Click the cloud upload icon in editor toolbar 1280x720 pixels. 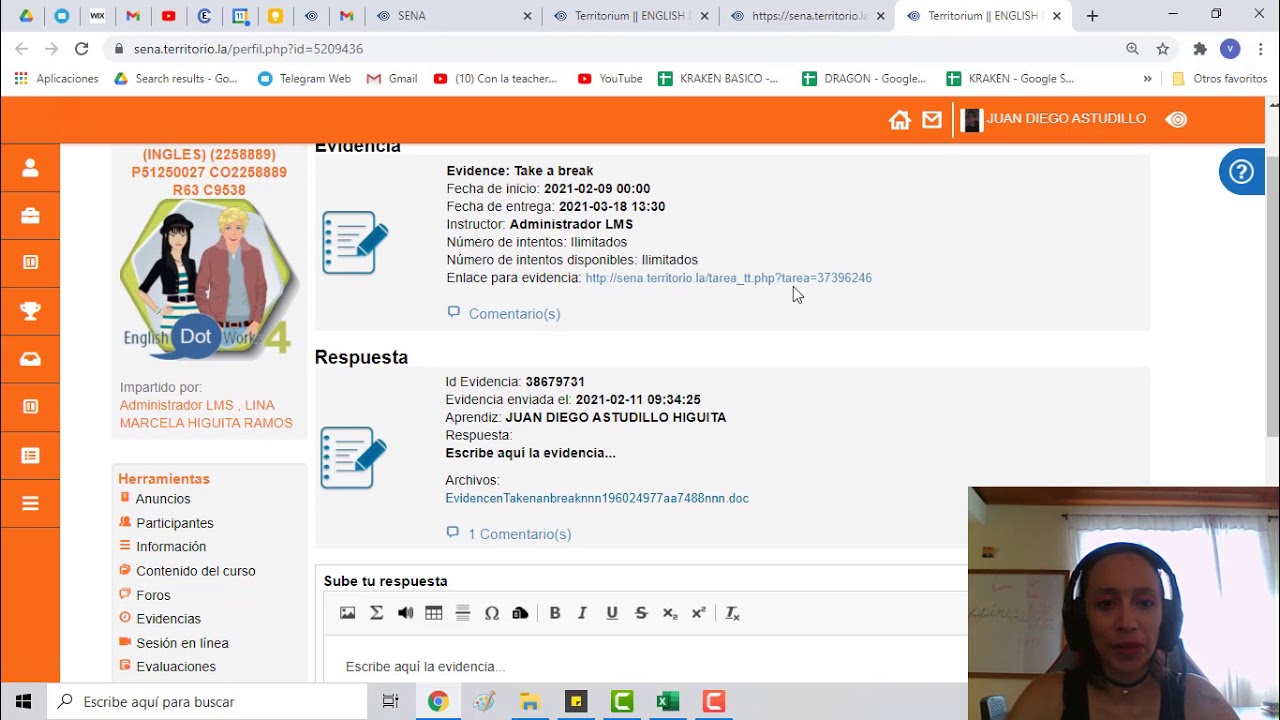[520, 613]
